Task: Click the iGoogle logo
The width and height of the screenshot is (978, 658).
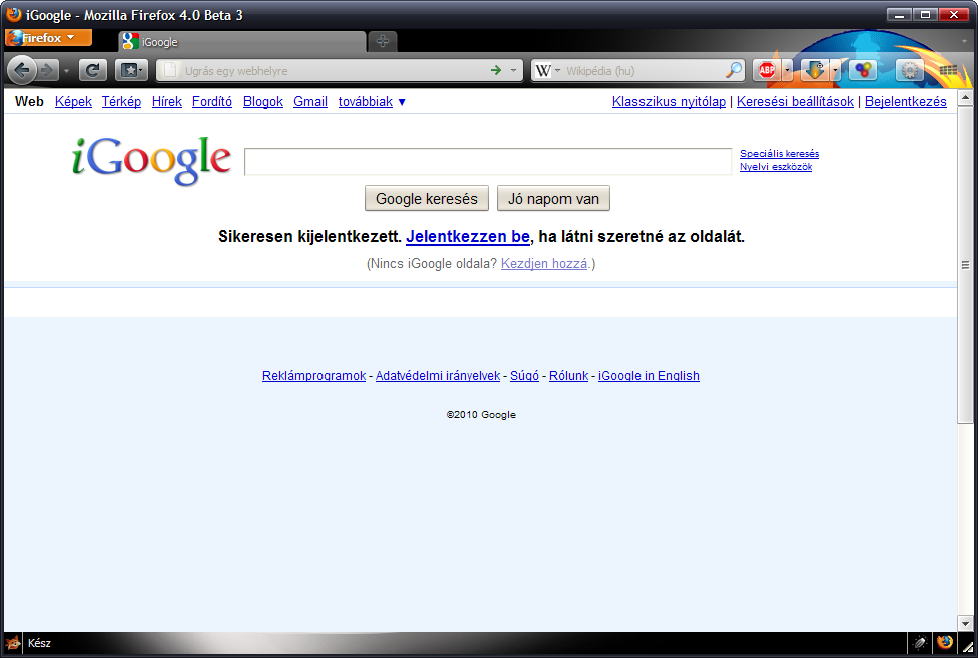Action: pyautogui.click(x=152, y=160)
